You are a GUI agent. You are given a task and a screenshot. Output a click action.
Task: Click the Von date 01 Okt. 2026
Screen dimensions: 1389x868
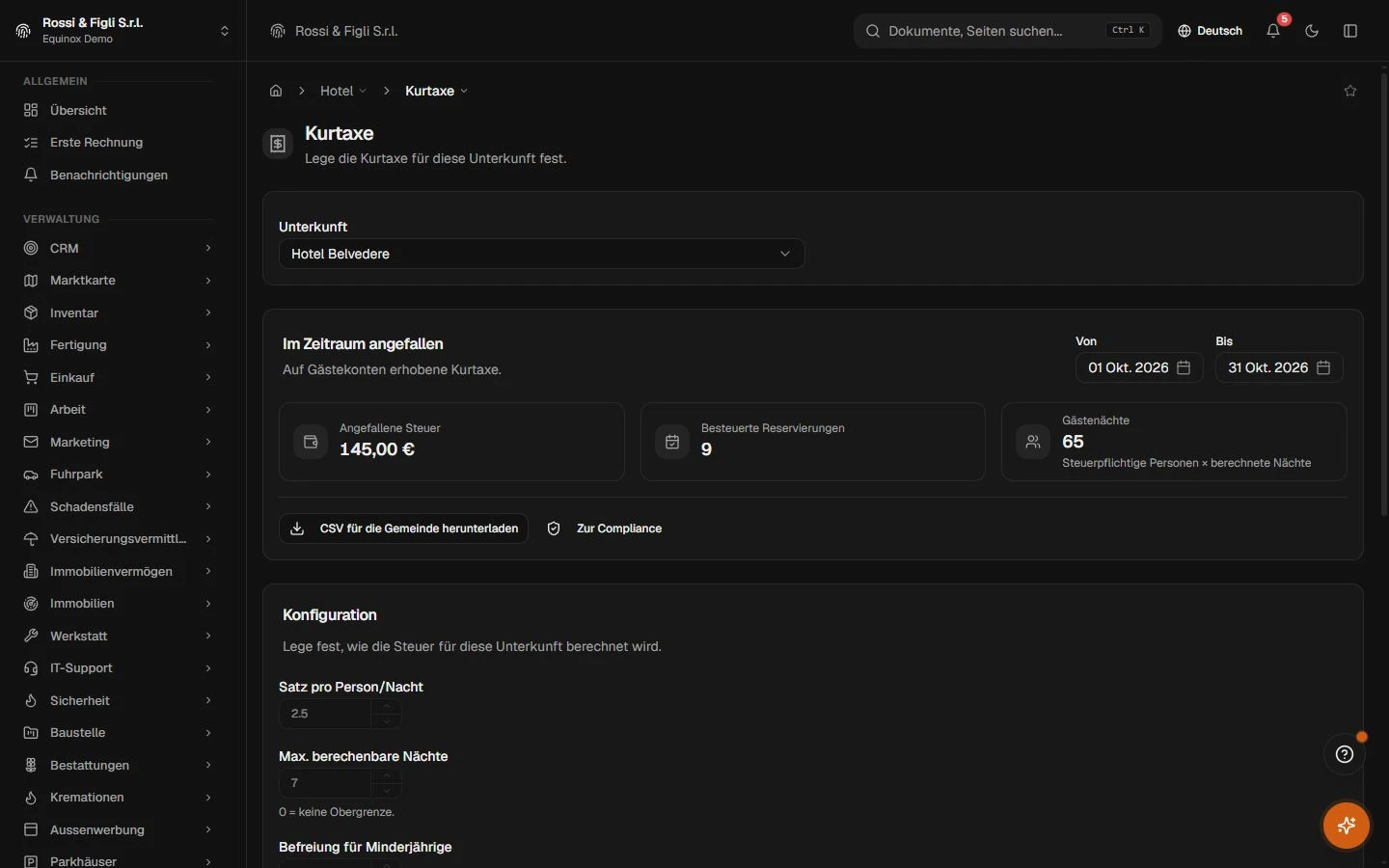click(1139, 367)
